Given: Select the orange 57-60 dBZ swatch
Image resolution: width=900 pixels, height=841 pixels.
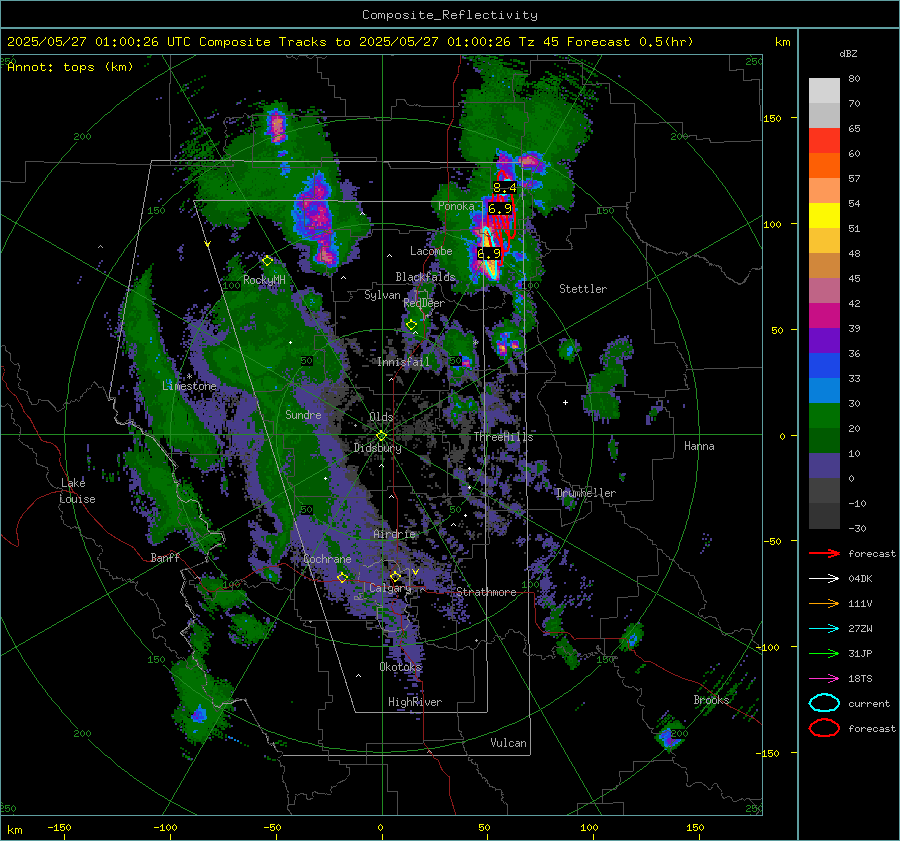Looking at the screenshot, I should click(824, 166).
